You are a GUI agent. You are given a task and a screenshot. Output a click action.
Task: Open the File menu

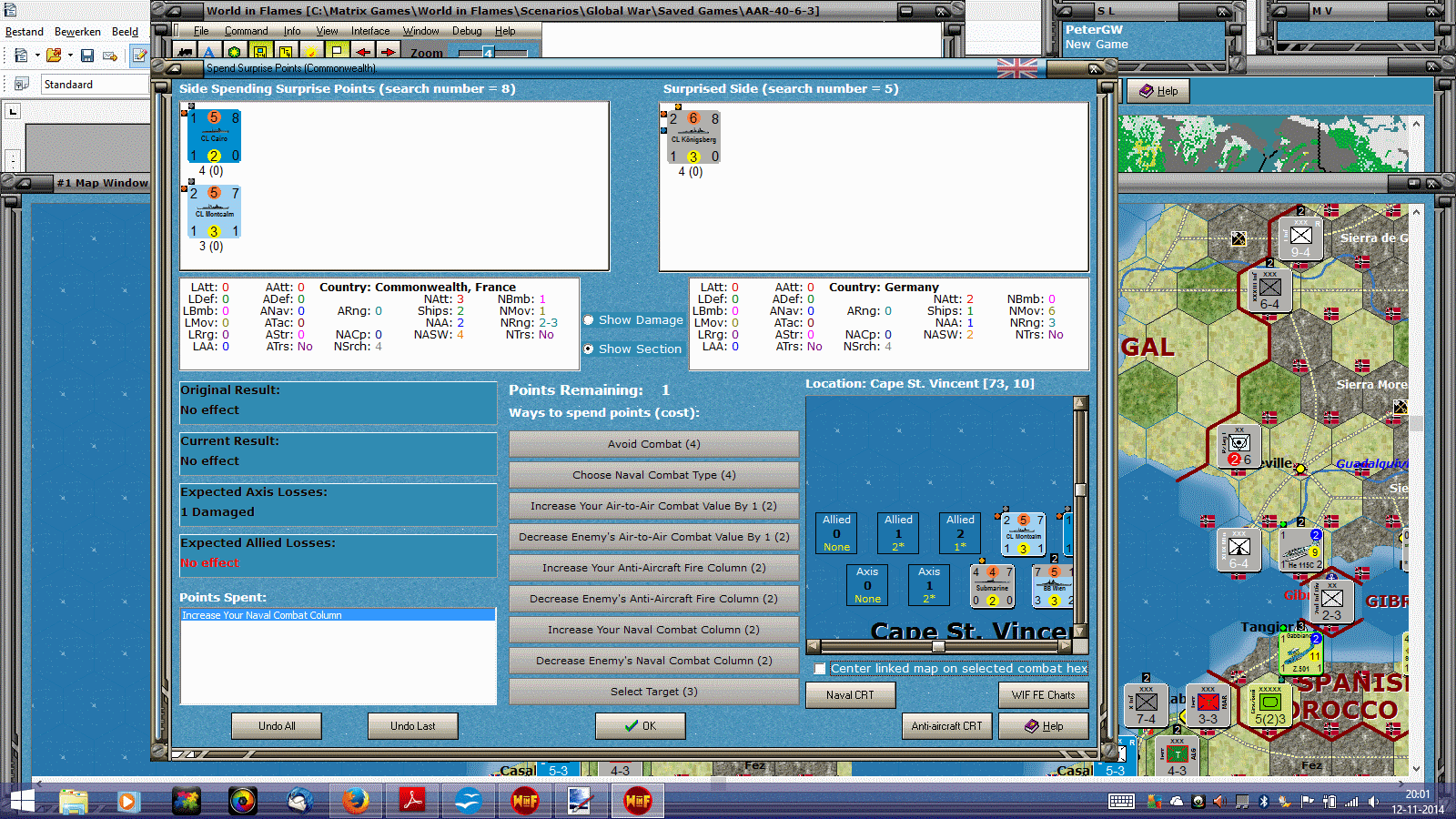[x=201, y=31]
